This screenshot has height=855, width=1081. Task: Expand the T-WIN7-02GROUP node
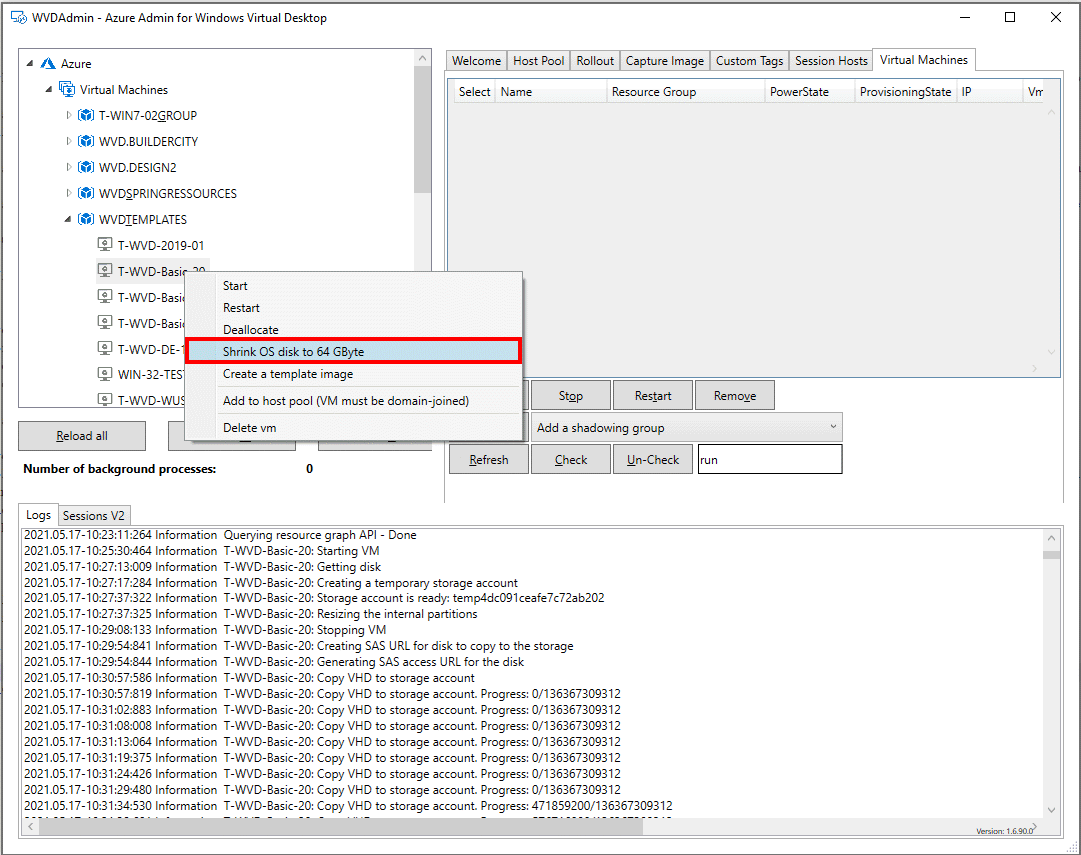pos(68,115)
